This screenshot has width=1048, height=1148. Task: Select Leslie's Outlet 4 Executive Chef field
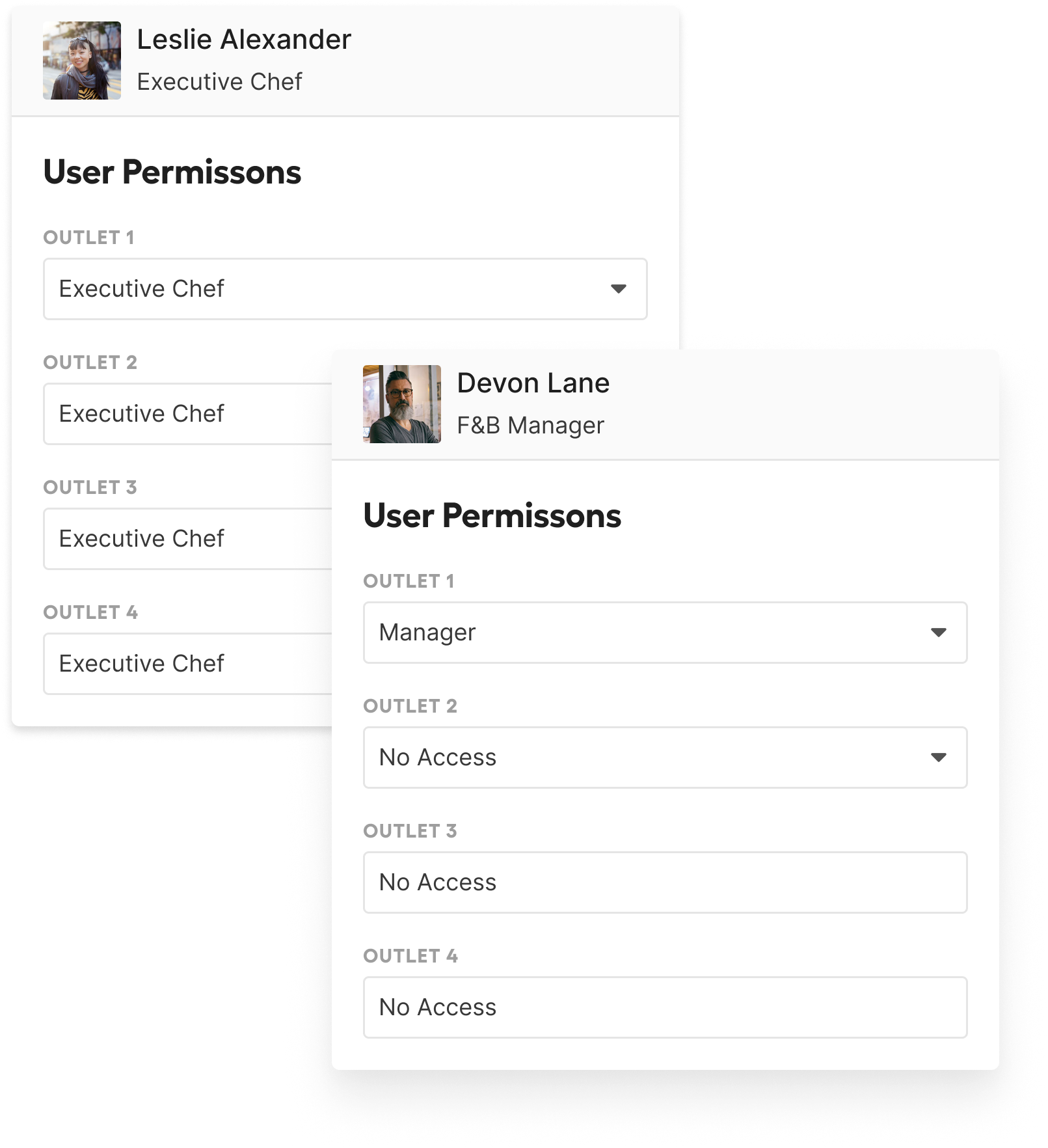click(189, 664)
